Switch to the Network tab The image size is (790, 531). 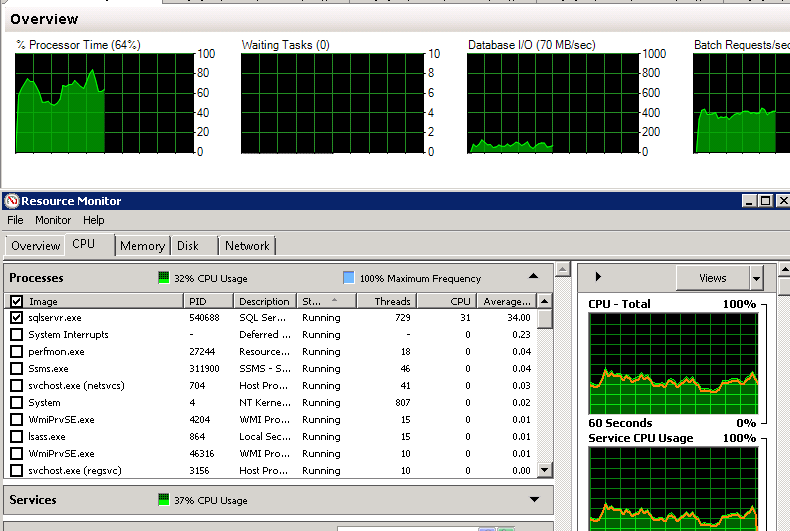pyautogui.click(x=247, y=246)
